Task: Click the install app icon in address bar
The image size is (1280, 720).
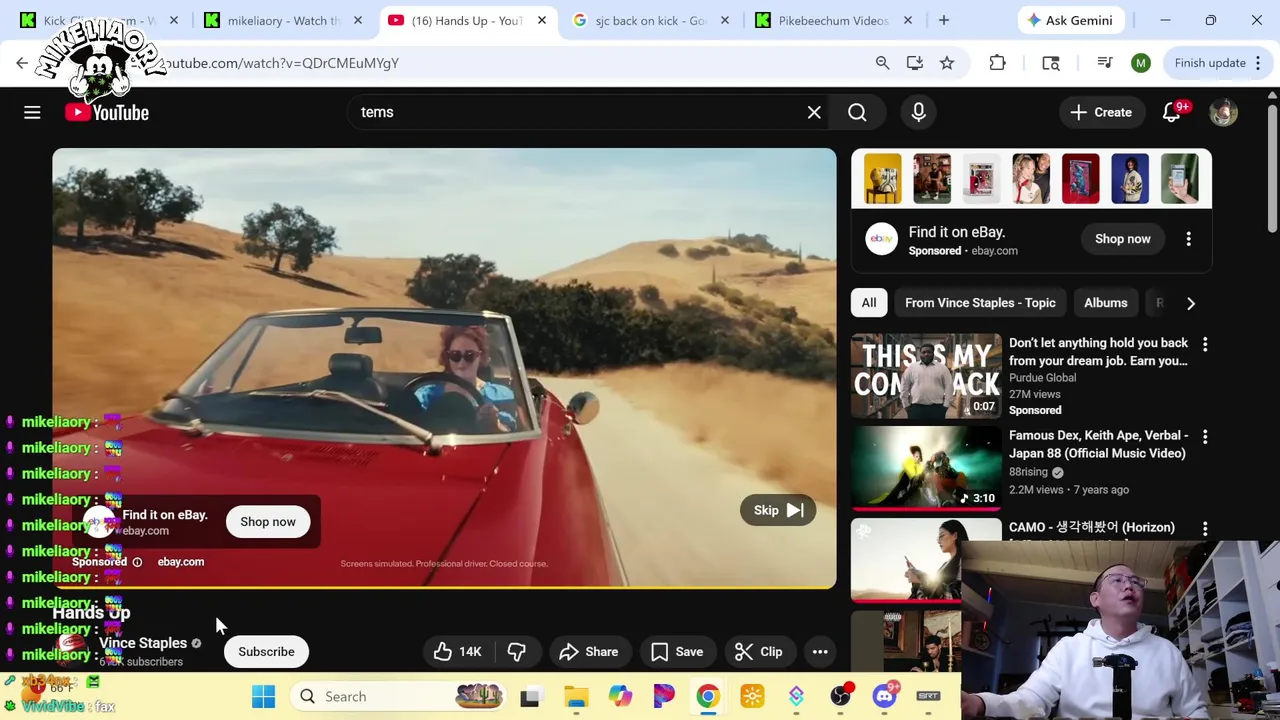Action: point(914,63)
